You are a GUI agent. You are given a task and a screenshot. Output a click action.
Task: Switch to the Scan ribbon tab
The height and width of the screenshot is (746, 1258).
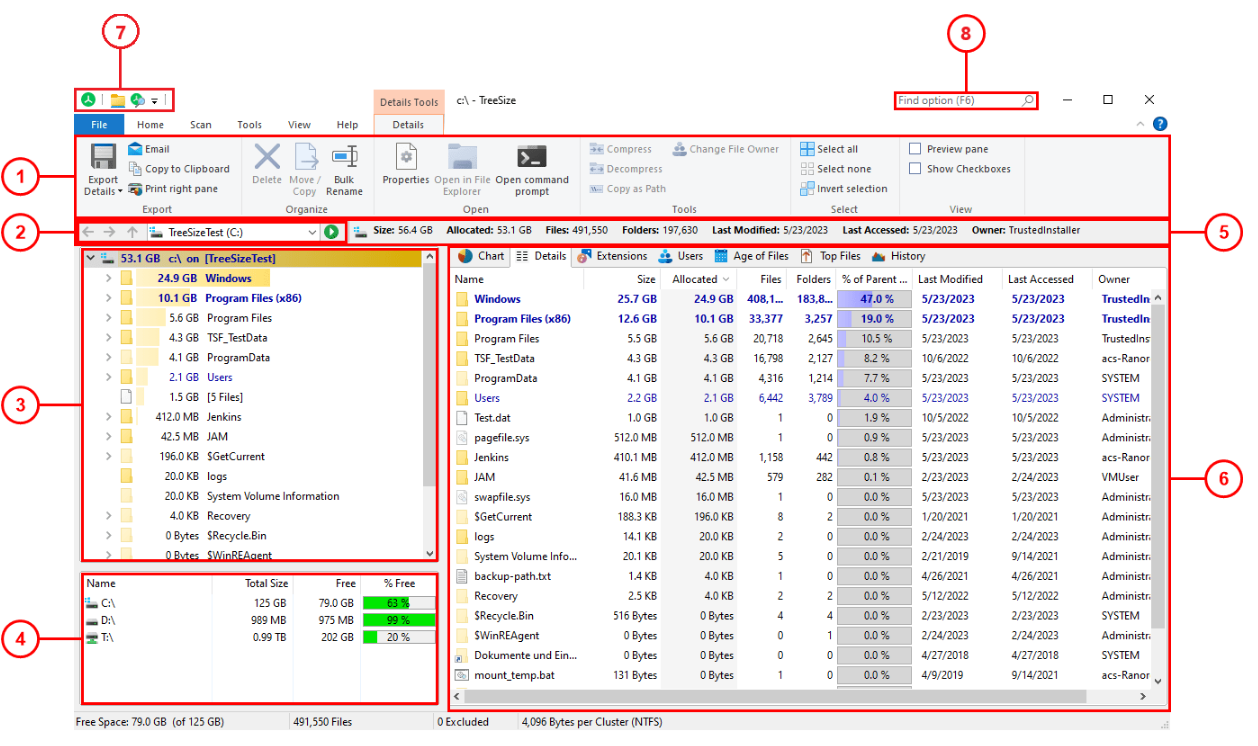201,125
